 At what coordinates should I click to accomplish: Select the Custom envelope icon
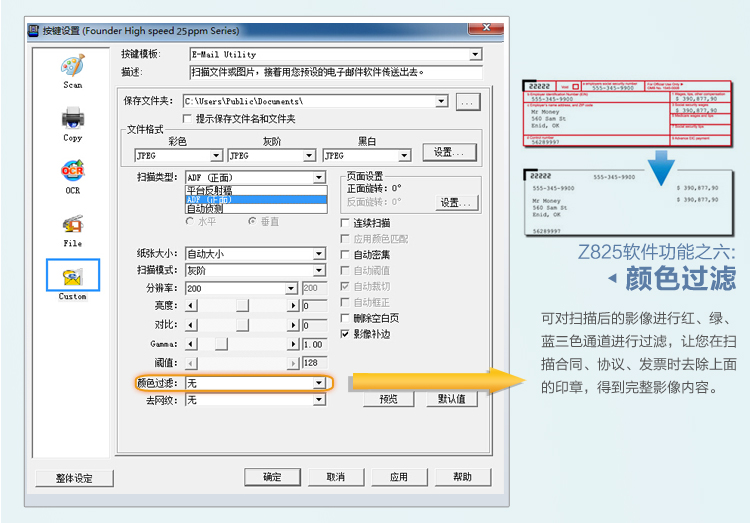pos(73,276)
